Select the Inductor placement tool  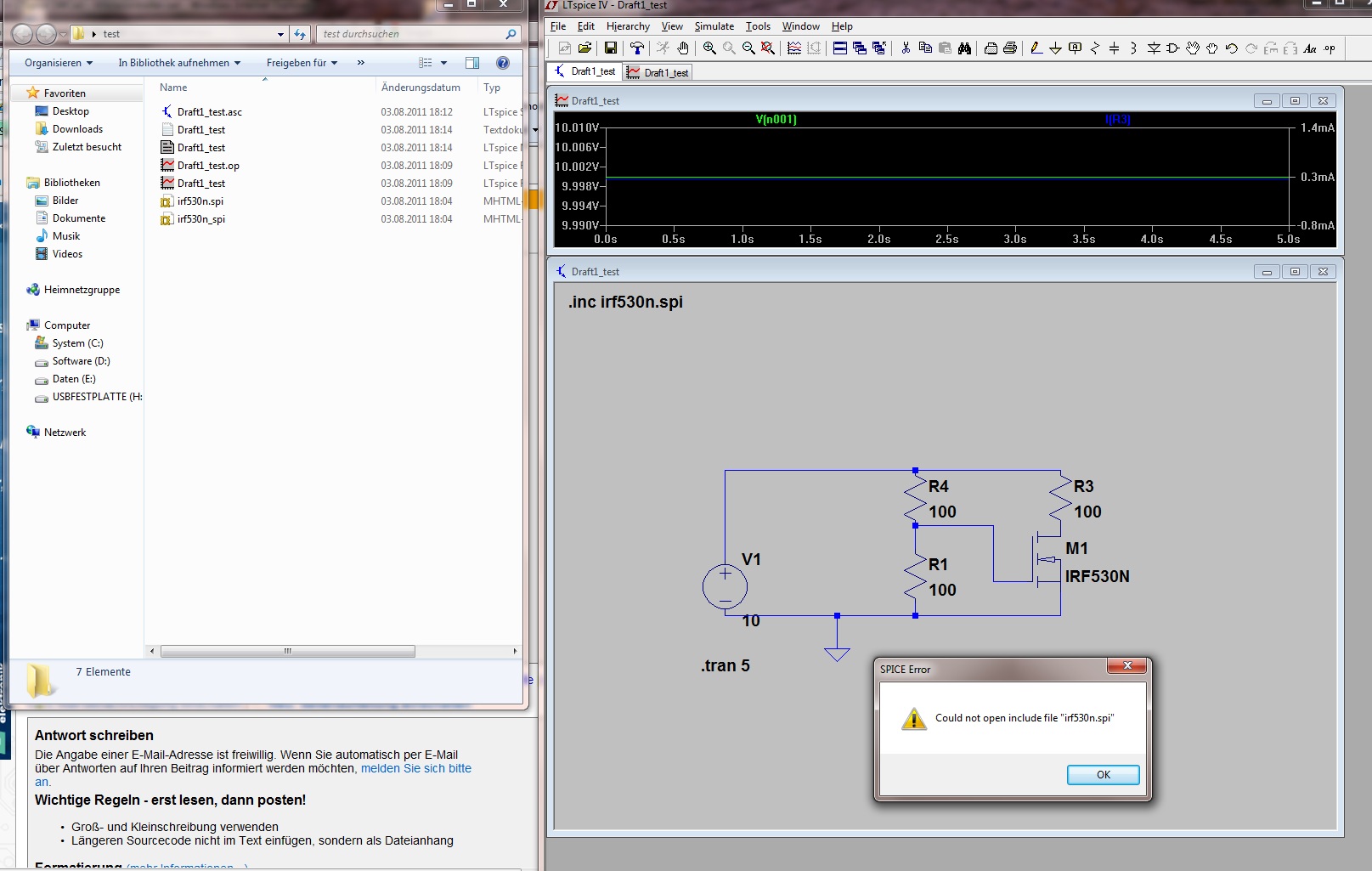point(1134,48)
